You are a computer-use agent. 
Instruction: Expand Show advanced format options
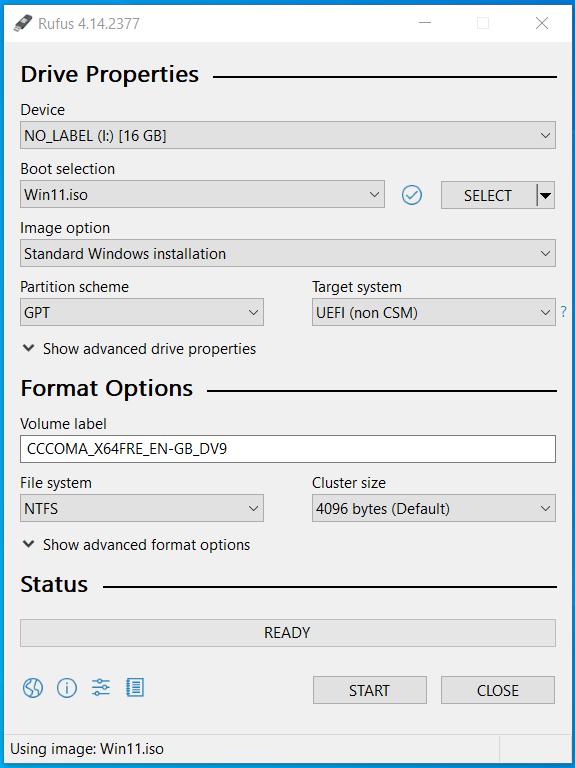136,545
